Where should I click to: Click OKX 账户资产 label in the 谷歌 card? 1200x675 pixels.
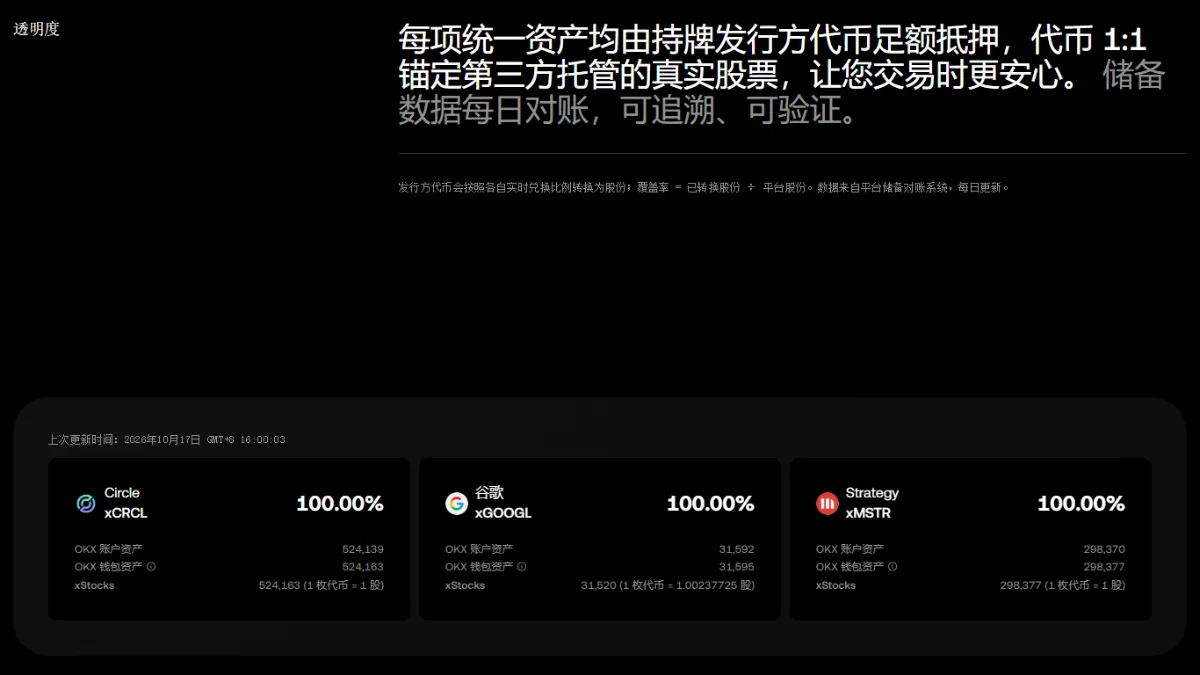coord(479,549)
